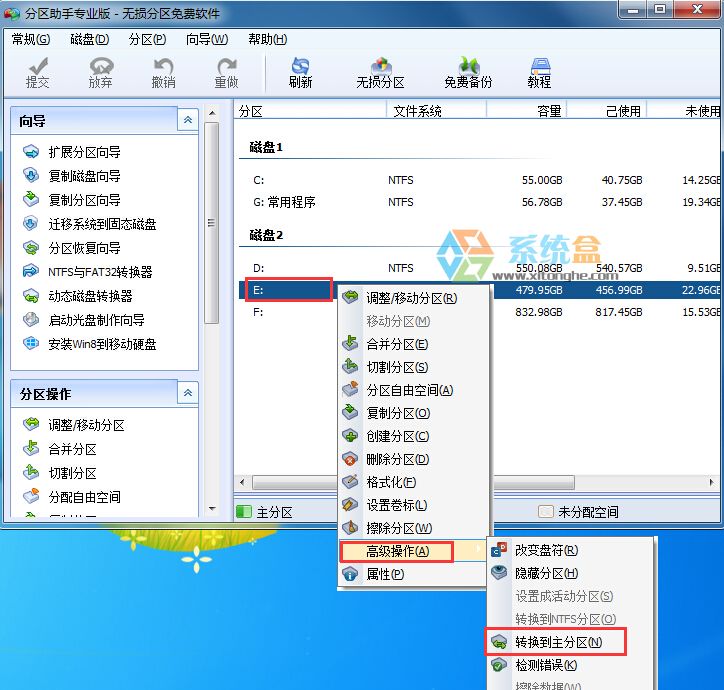Image resolution: width=724 pixels, height=690 pixels.
Task: Choose 切割分区(S) in context menu
Action: 413,367
